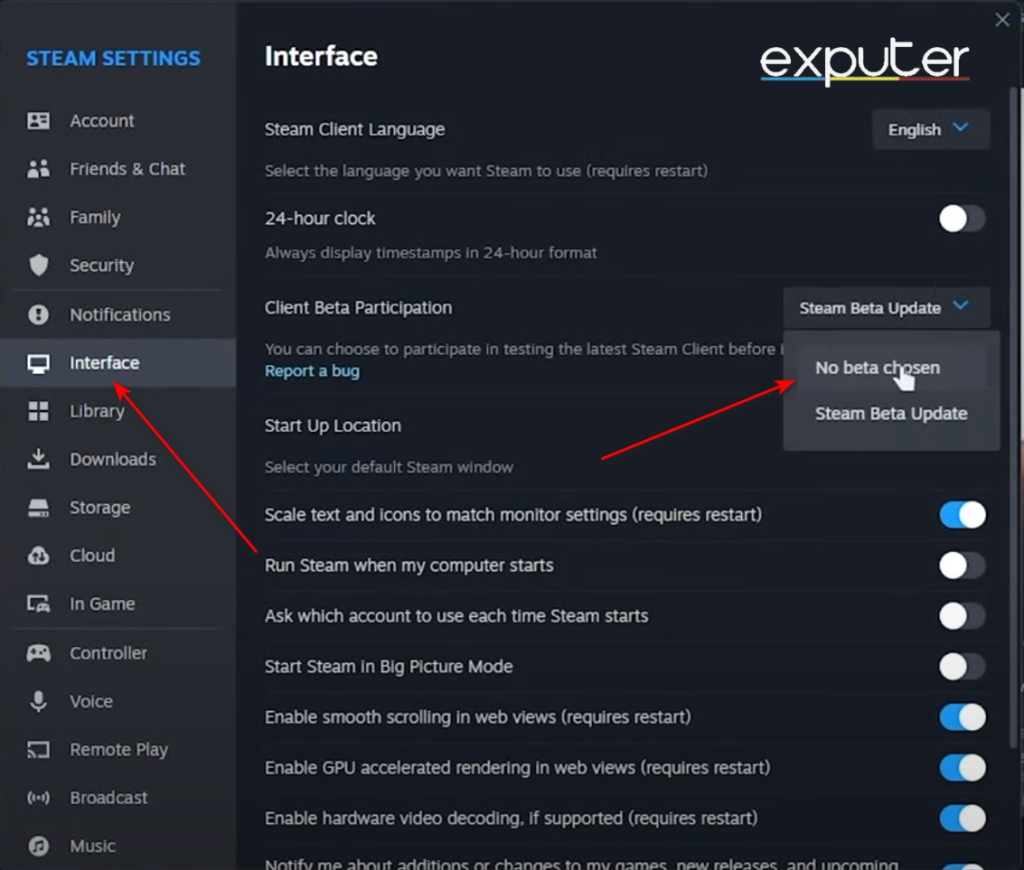The width and height of the screenshot is (1024, 870).
Task: Click the Security shield icon
Action: (x=38, y=266)
